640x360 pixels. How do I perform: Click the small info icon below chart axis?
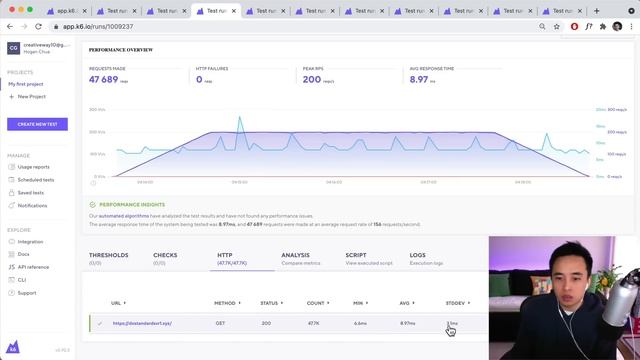coord(93,183)
